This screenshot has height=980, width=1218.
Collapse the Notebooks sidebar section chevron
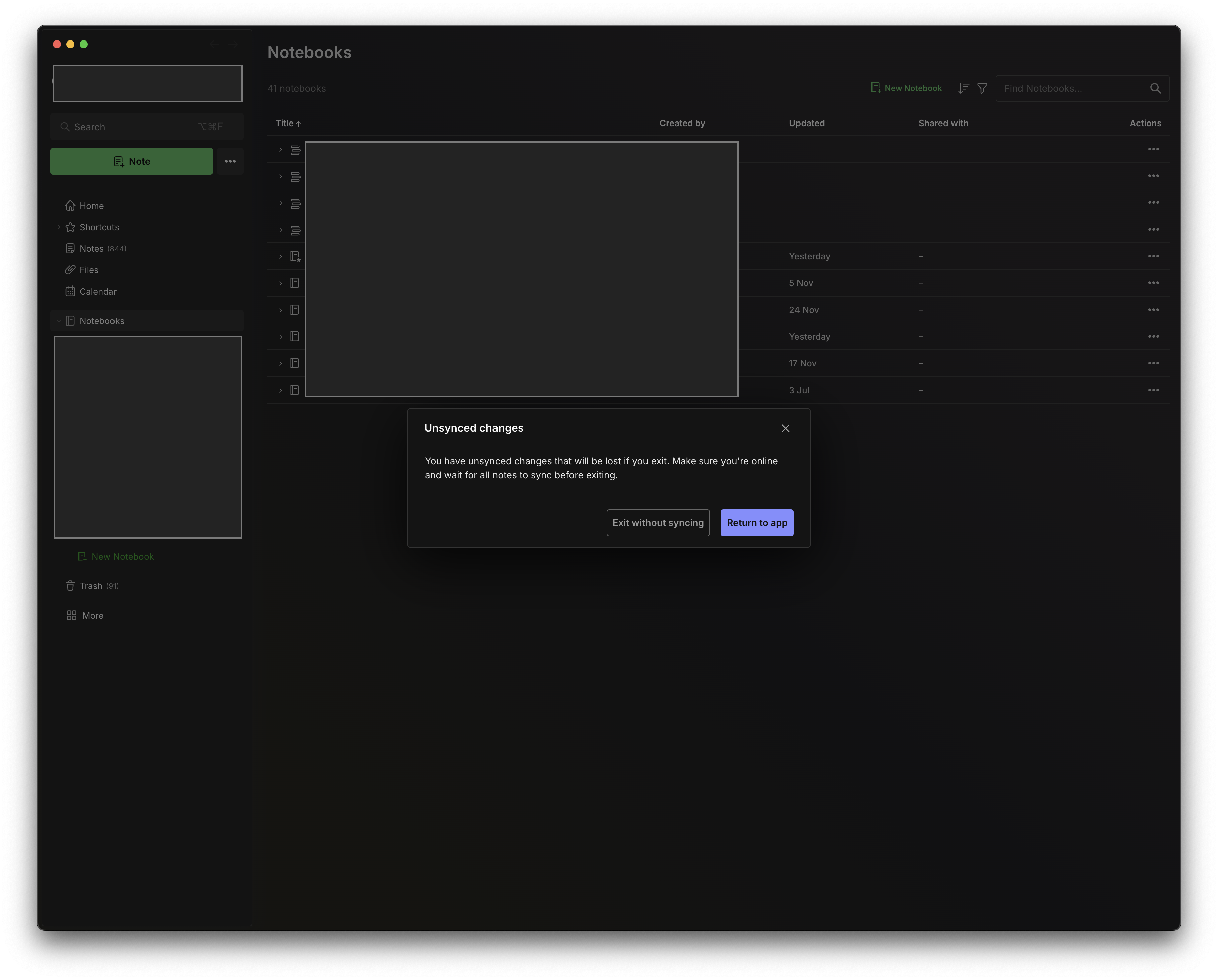point(59,321)
